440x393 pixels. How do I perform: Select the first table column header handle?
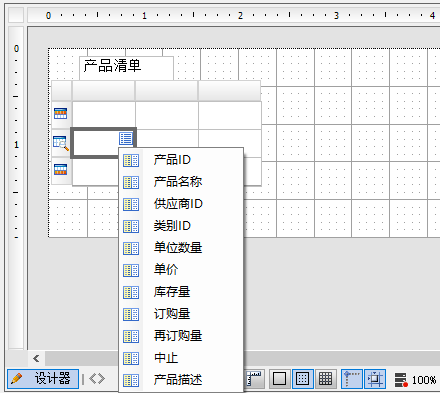(x=104, y=90)
